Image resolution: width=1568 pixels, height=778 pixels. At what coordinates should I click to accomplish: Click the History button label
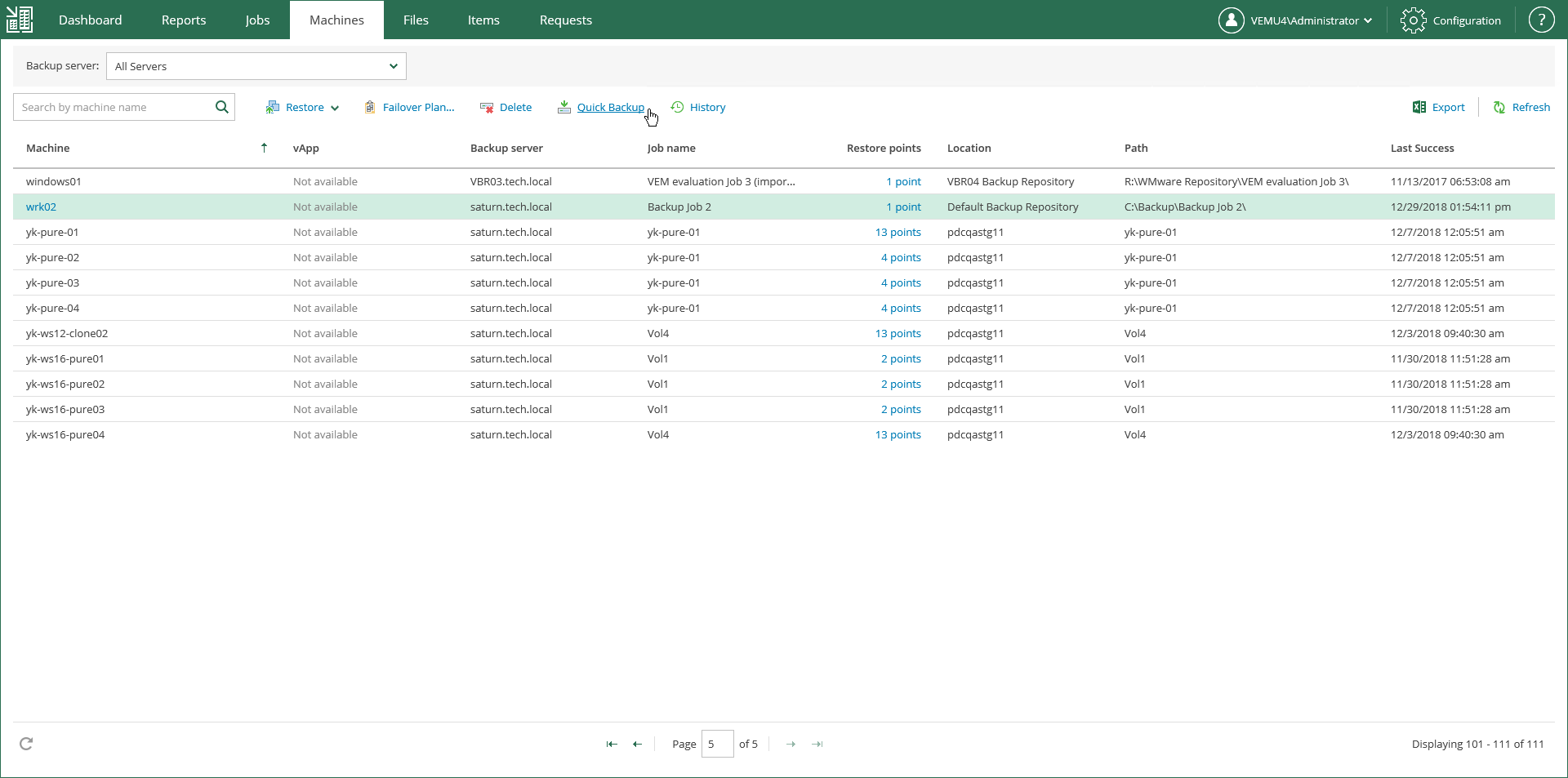click(707, 107)
